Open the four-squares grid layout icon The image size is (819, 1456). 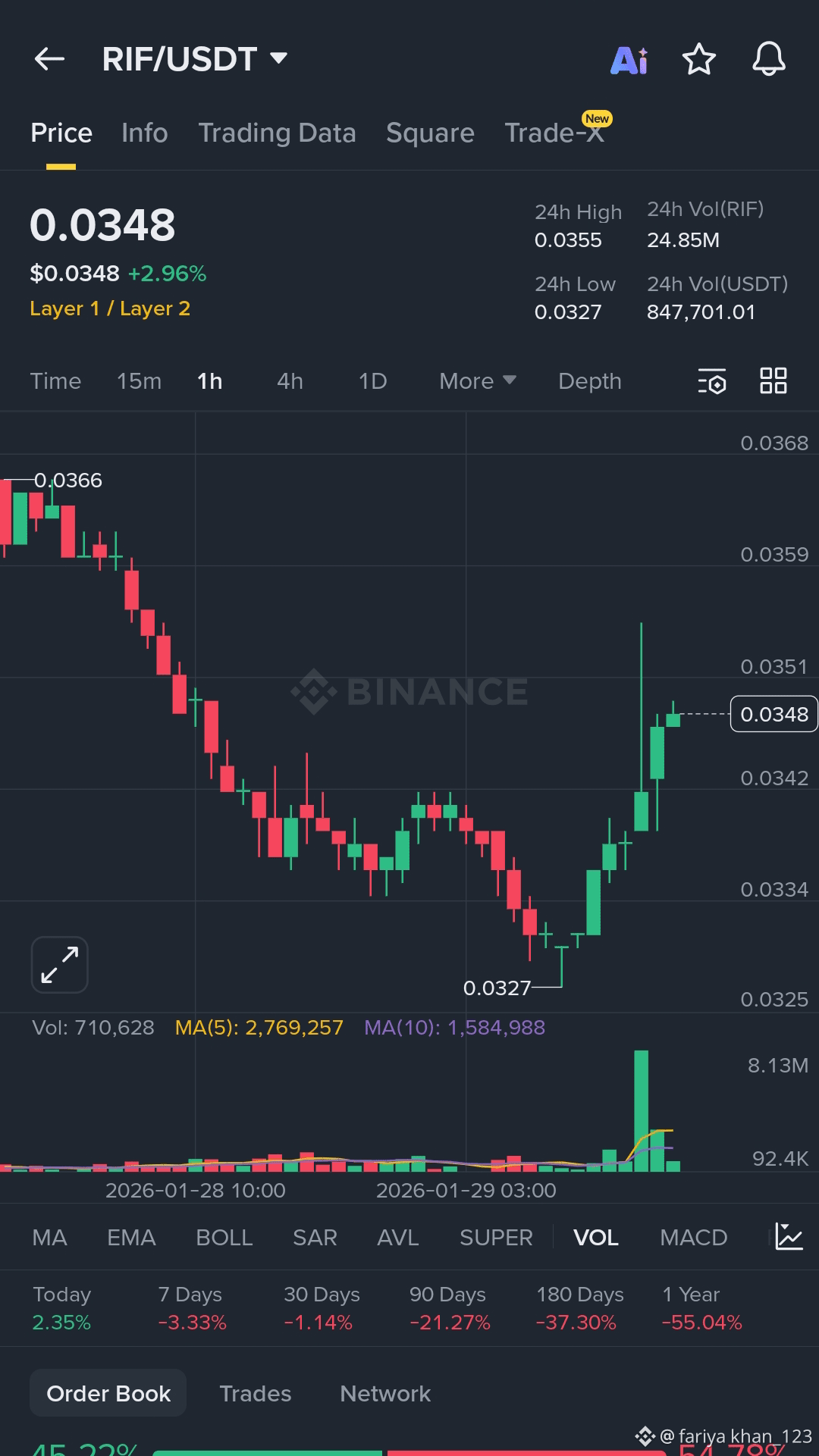pyautogui.click(x=773, y=380)
